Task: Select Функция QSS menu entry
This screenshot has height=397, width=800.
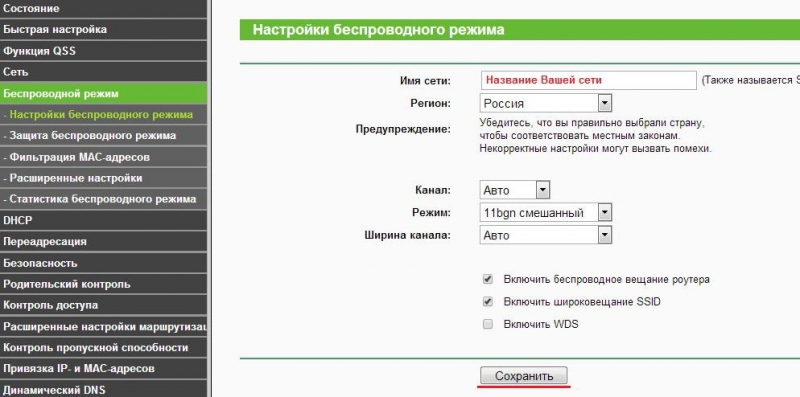Action: tap(104, 51)
